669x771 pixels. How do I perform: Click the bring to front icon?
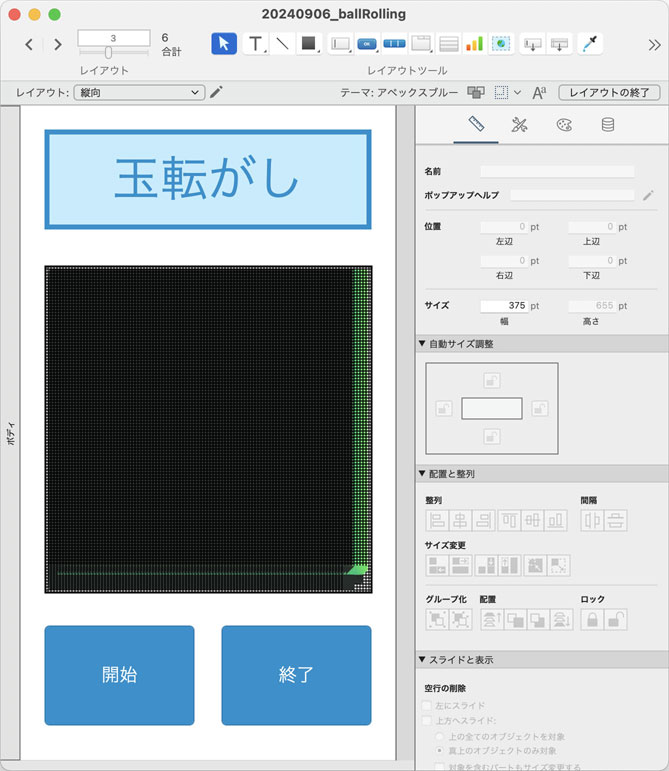coord(491,620)
